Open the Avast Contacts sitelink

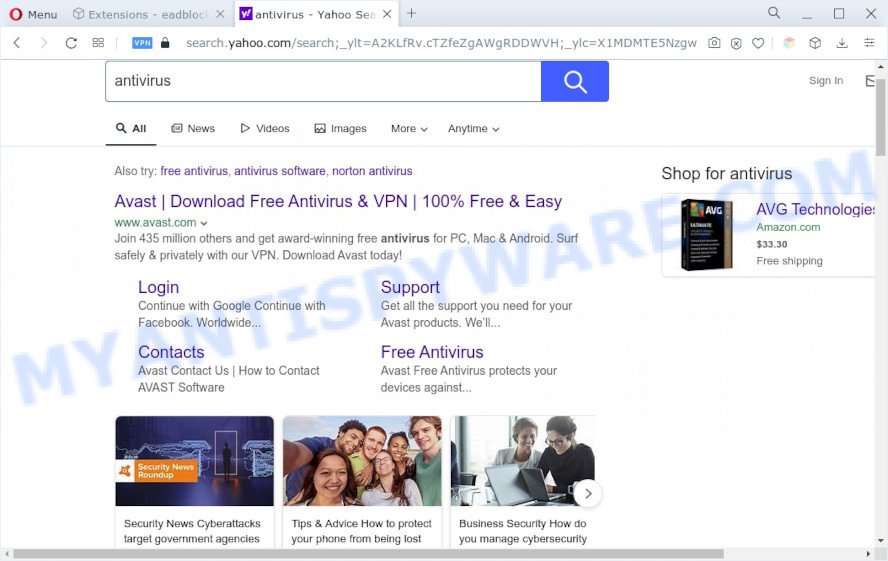coord(171,352)
